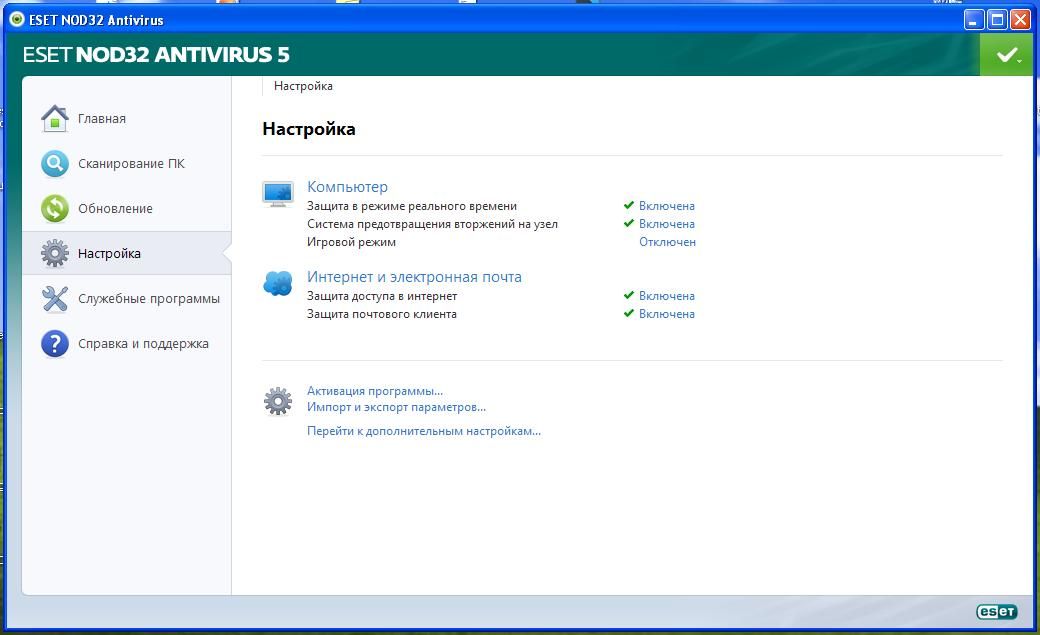Viewport: 1040px width, 635px height.
Task: Click the green Update arrows icon
Action: (54, 208)
